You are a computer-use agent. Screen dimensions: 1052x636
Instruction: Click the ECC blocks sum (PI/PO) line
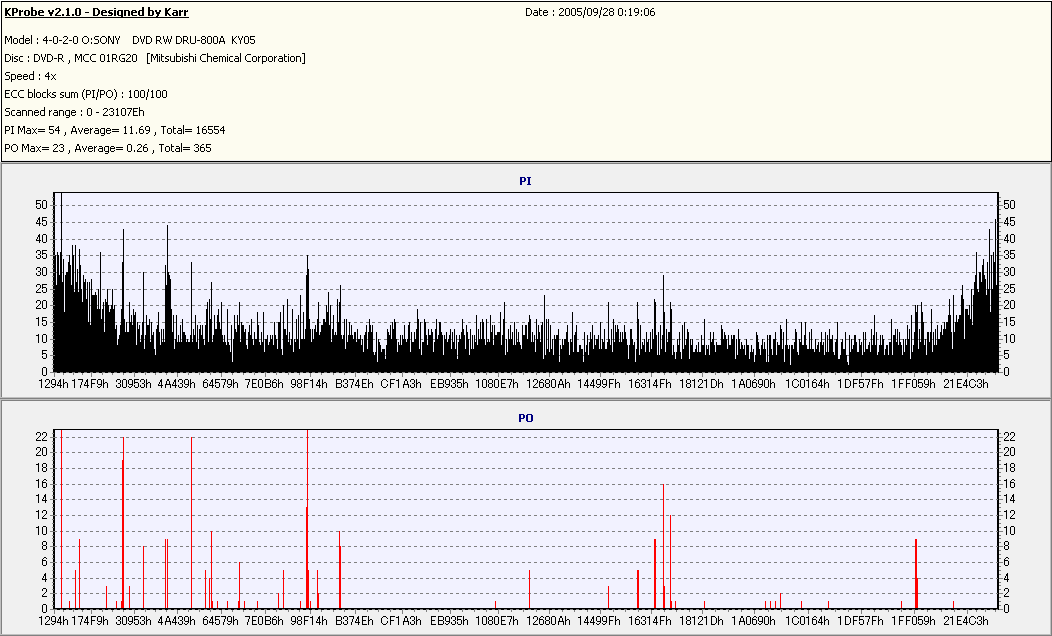pyautogui.click(x=86, y=94)
